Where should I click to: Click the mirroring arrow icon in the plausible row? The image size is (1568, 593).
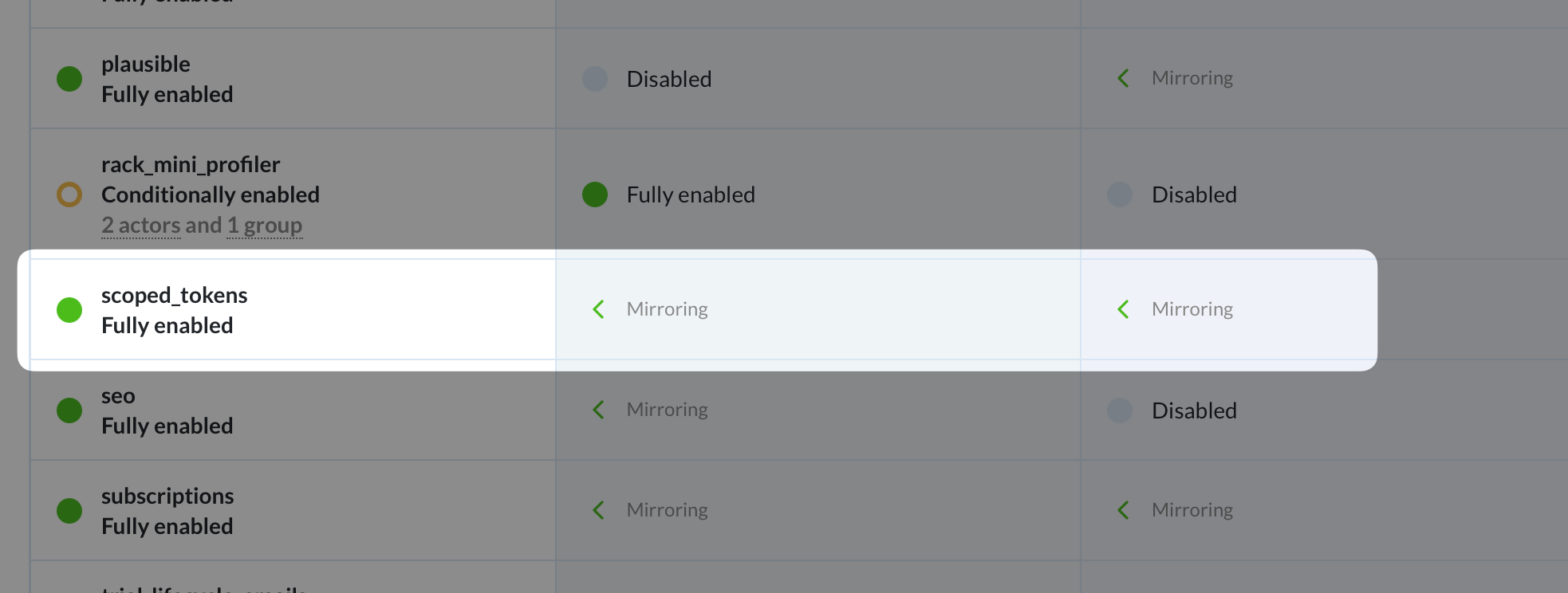tap(1123, 77)
